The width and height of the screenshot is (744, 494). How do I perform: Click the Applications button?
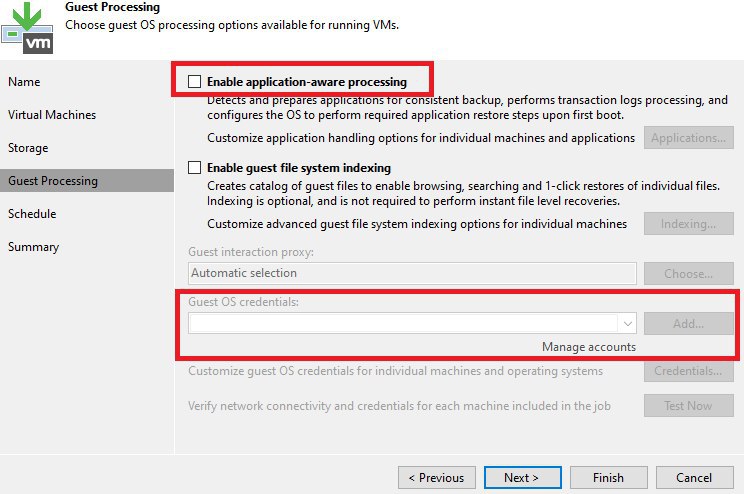689,138
